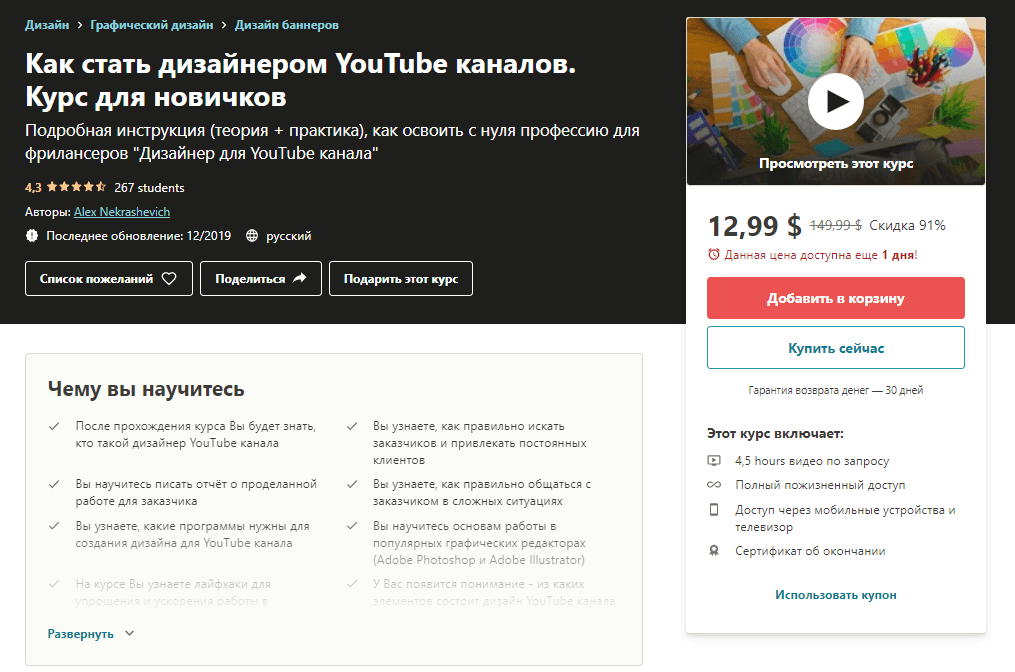Screen dimensions: 1015x672
Task: Go to Графический дизайн breadcrumb
Action: [151, 25]
